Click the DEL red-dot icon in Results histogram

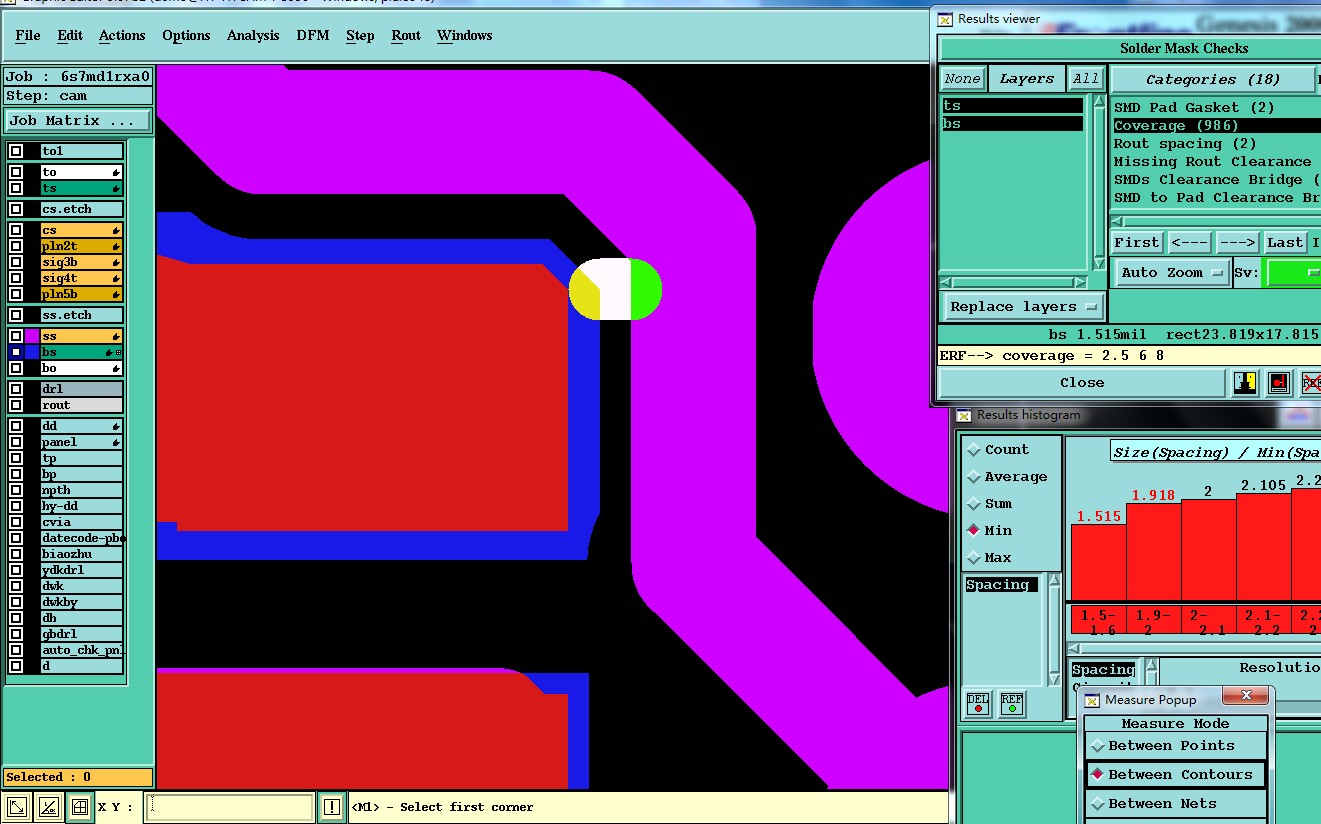click(978, 704)
